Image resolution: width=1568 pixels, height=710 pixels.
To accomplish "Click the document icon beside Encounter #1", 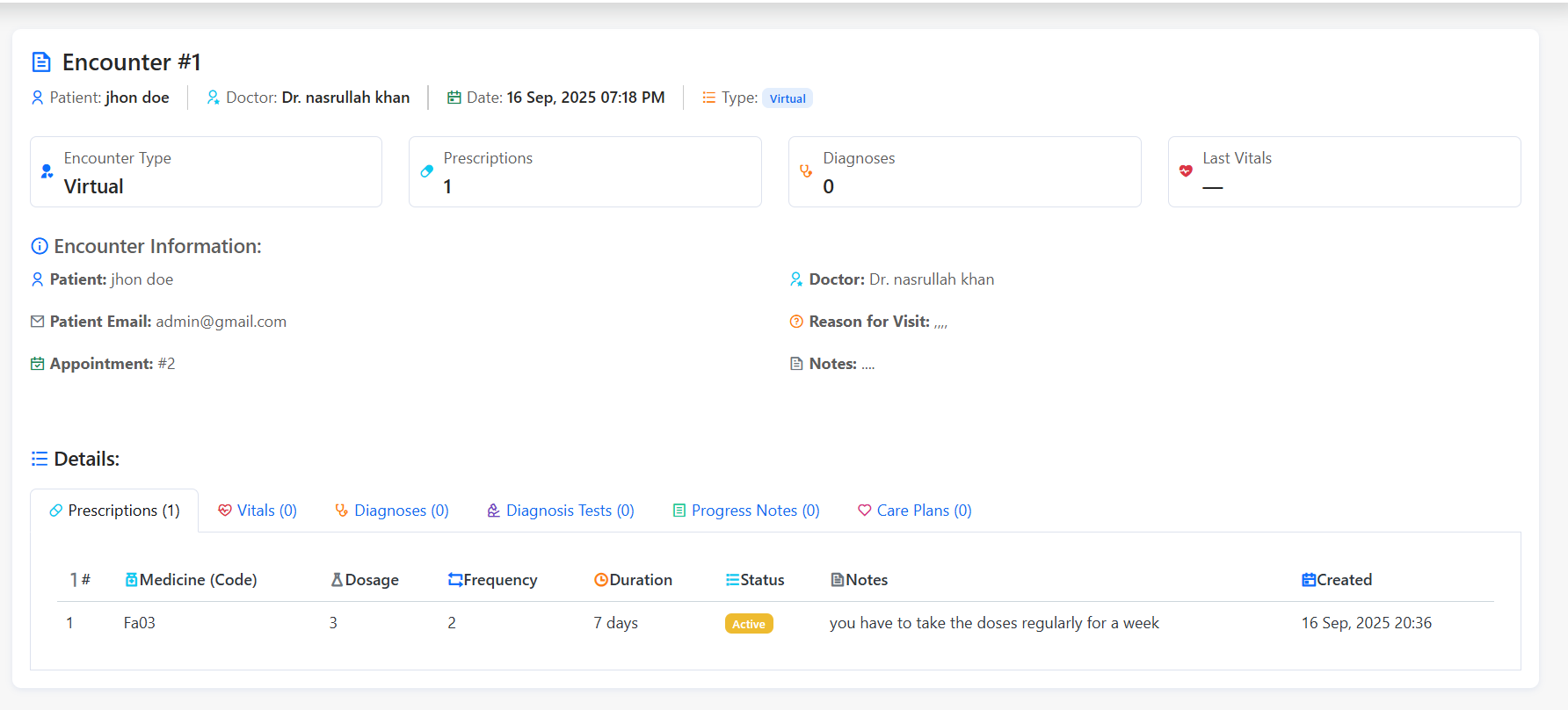I will pyautogui.click(x=41, y=62).
